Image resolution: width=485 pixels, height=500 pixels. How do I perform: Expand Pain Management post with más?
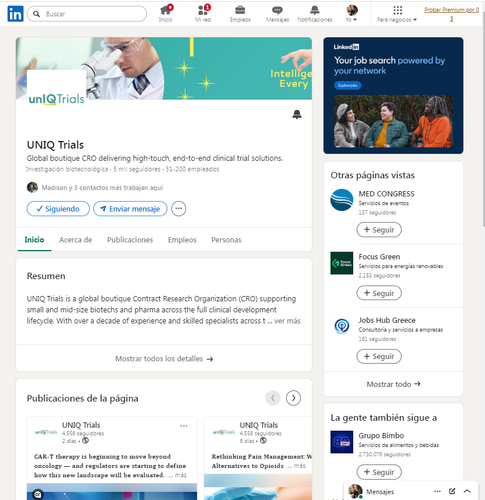click(x=299, y=466)
